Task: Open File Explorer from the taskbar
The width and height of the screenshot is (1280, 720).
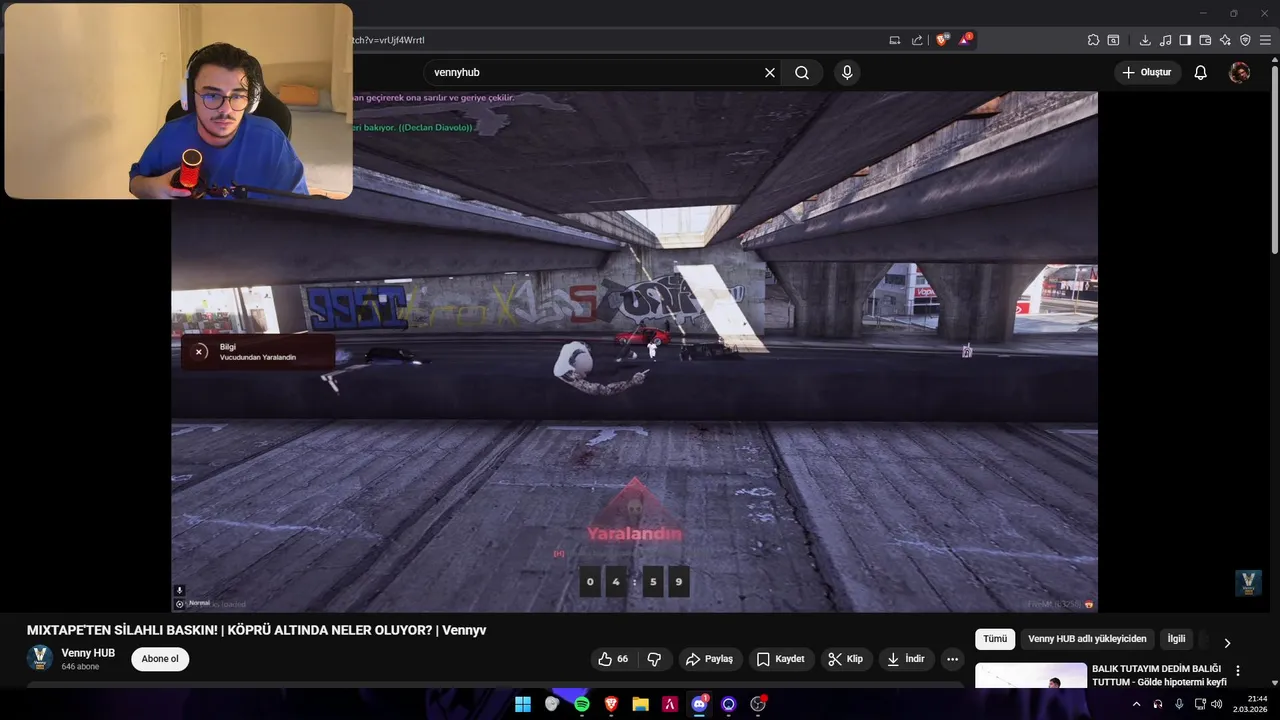Action: (x=640, y=704)
